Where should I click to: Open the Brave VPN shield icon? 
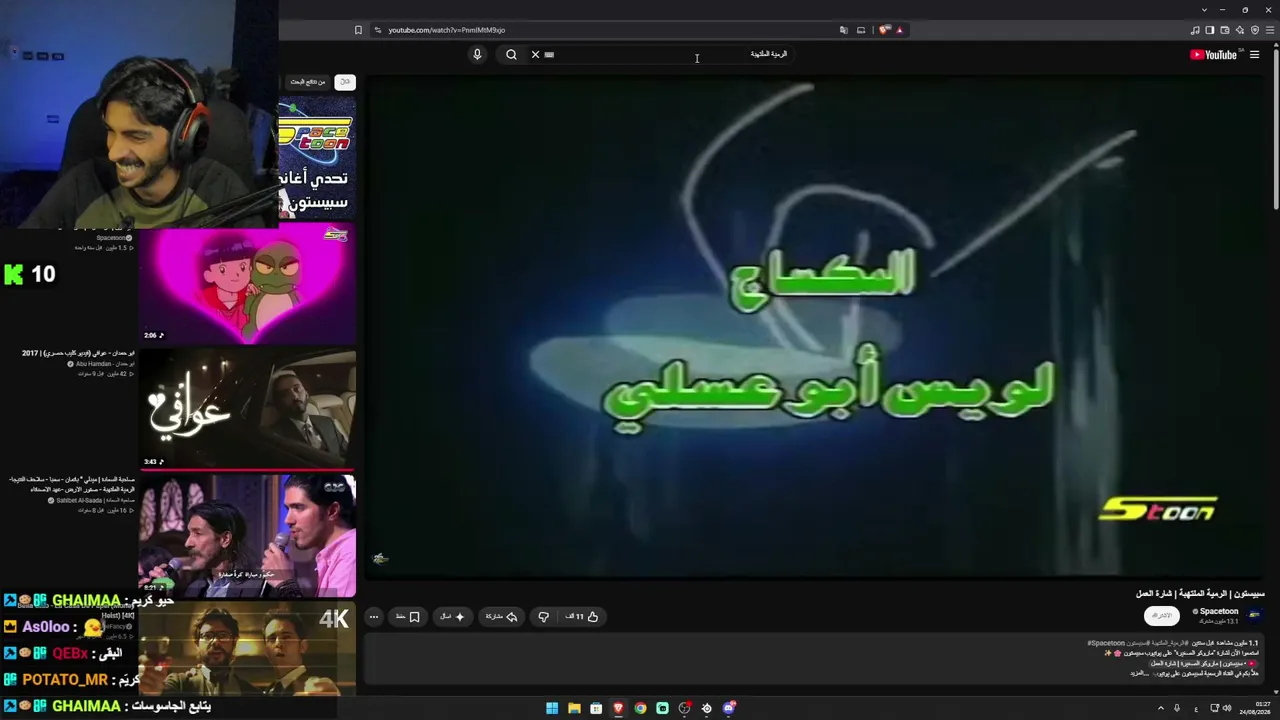[1255, 30]
